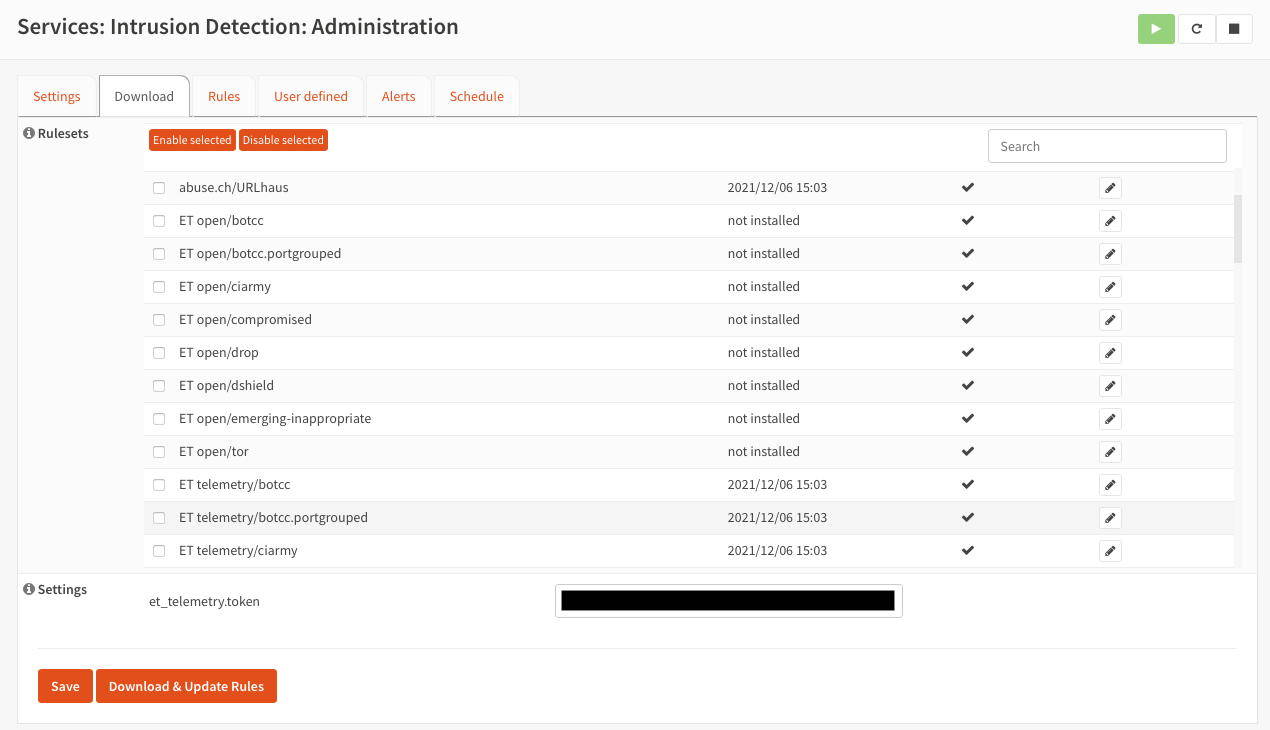Open the Alerts tab
The height and width of the screenshot is (730, 1270).
click(x=398, y=96)
